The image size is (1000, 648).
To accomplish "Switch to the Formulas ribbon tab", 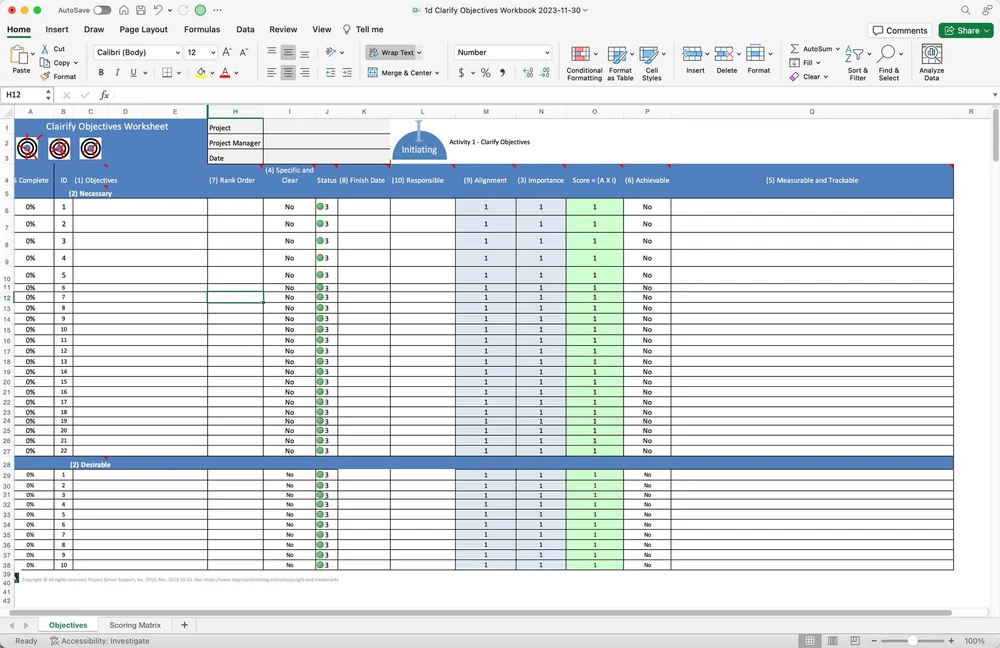I will [202, 29].
